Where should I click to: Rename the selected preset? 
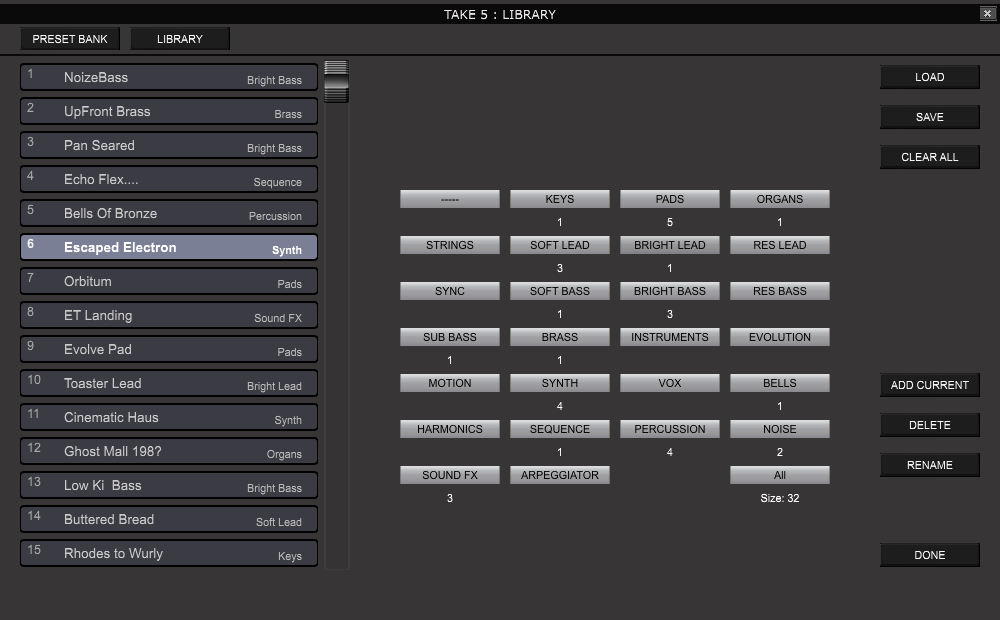[930, 465]
